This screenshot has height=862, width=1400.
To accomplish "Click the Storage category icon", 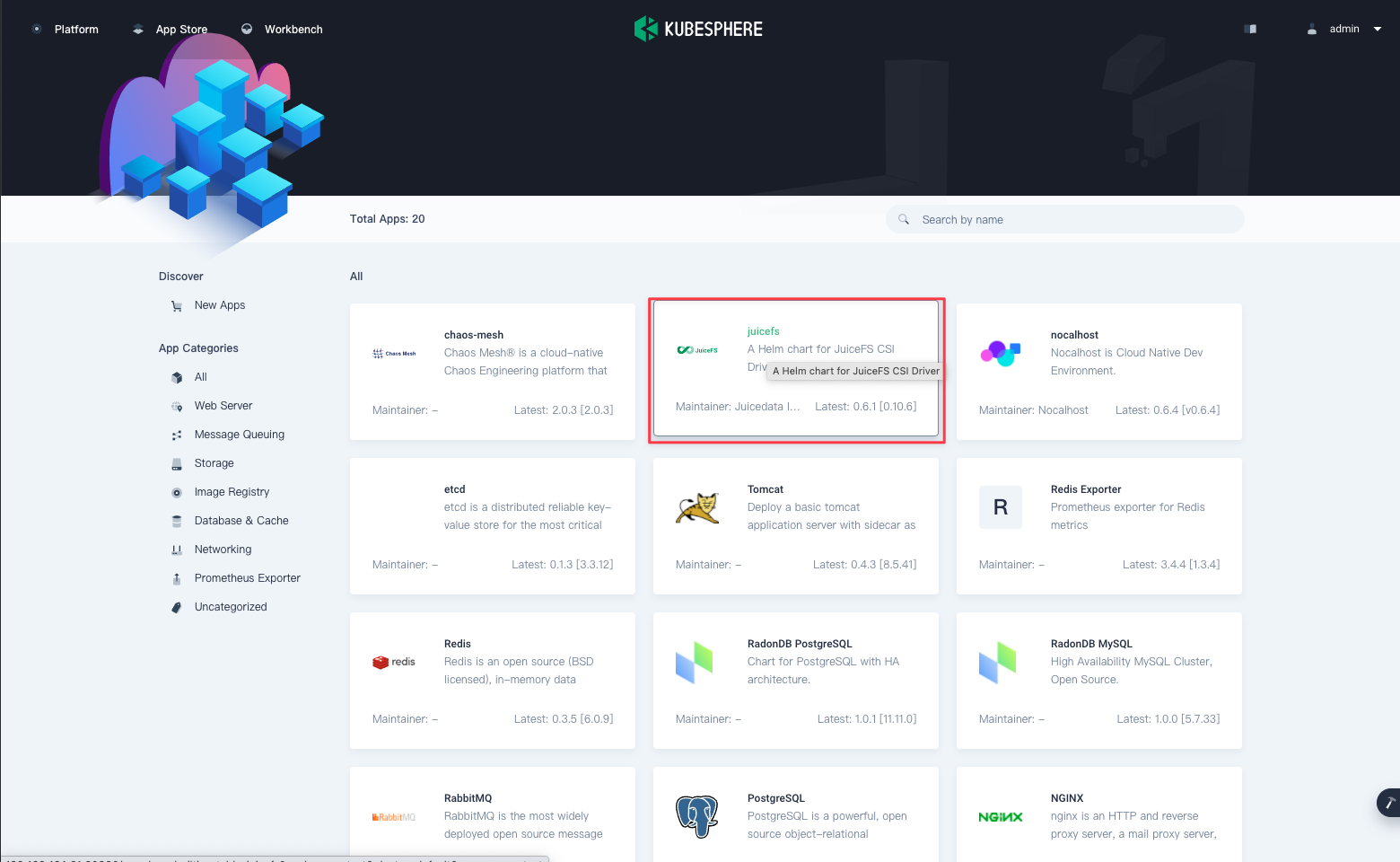I will [x=177, y=463].
